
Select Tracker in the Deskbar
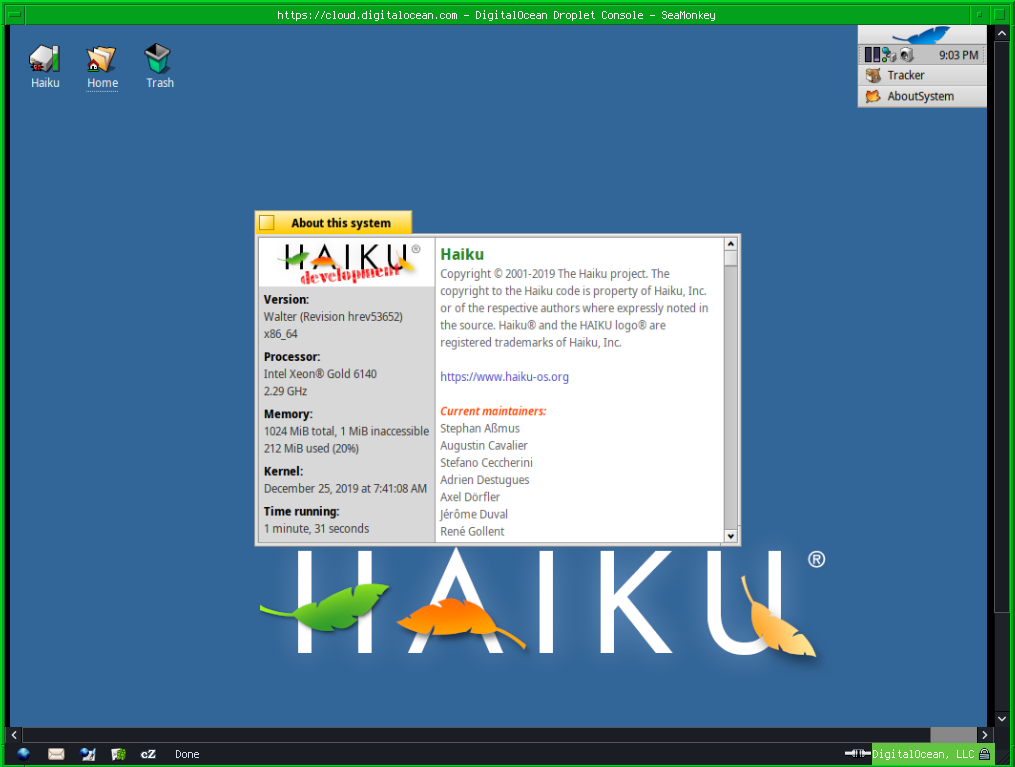coord(905,75)
